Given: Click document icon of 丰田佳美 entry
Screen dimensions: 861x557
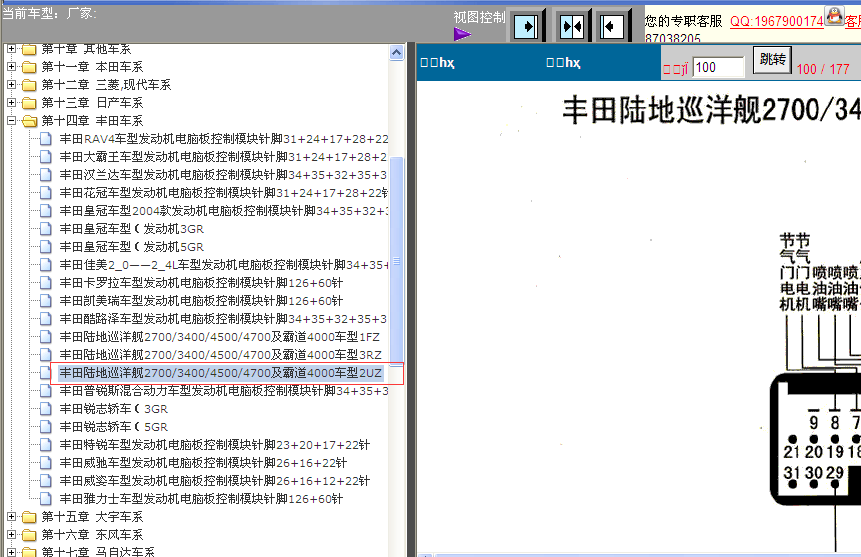Looking at the screenshot, I should [46, 265].
